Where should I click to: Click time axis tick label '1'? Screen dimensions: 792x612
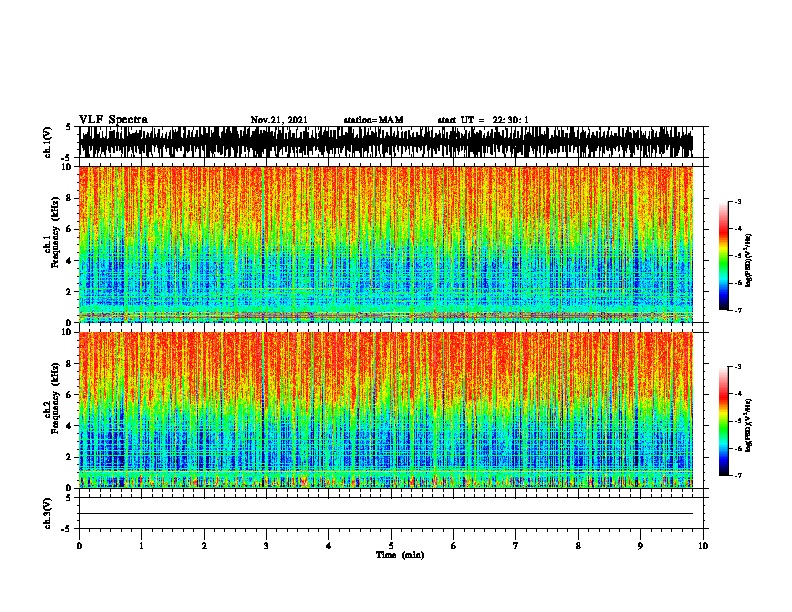click(x=141, y=546)
